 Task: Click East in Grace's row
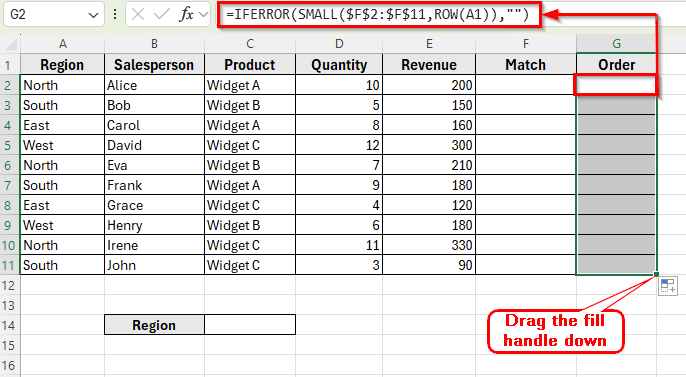(x=63, y=205)
